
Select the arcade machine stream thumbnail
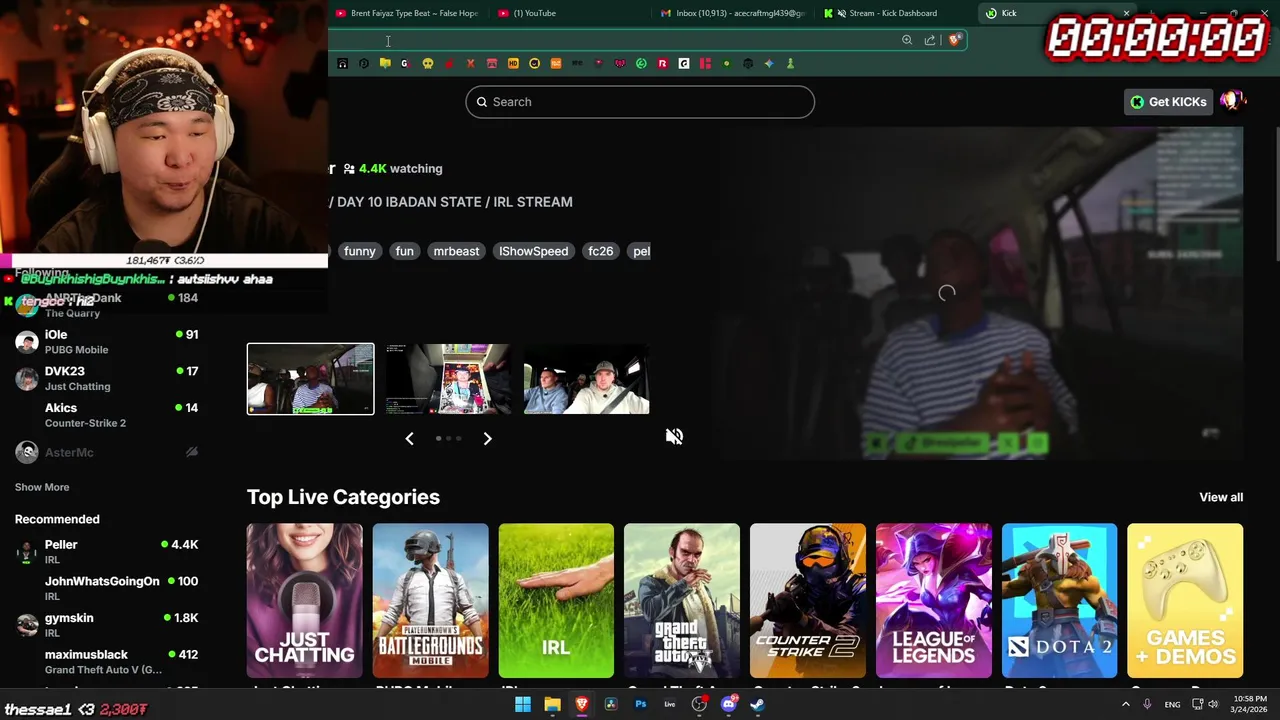tap(448, 379)
